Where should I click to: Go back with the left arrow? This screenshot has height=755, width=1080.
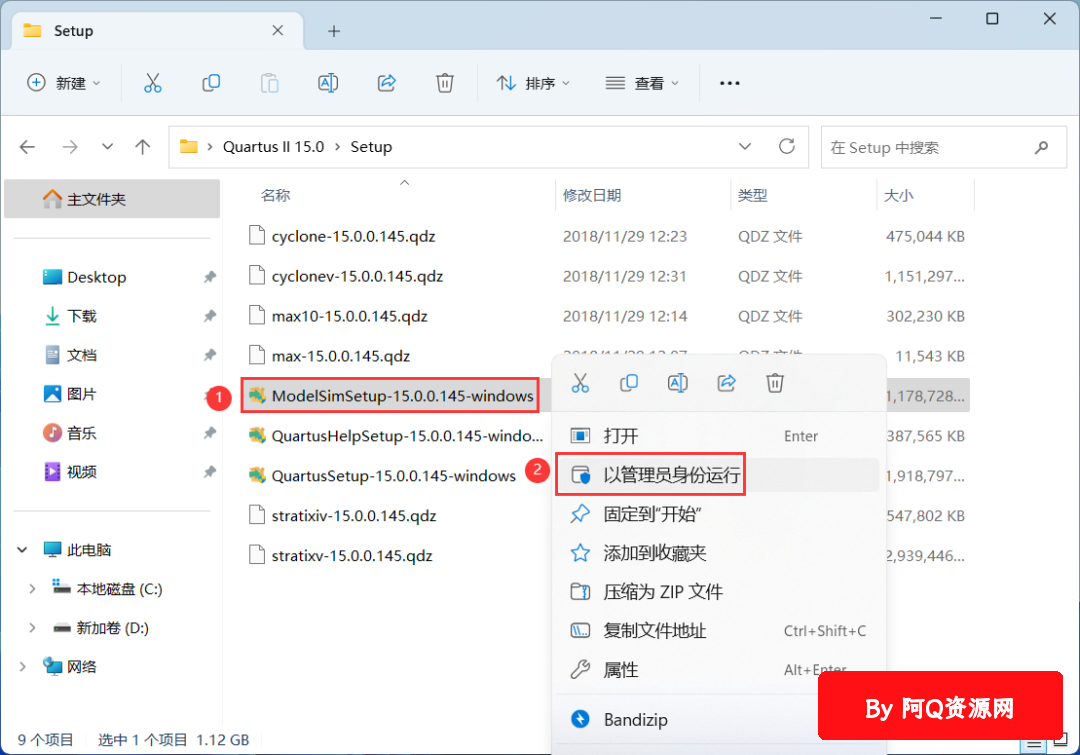point(28,147)
